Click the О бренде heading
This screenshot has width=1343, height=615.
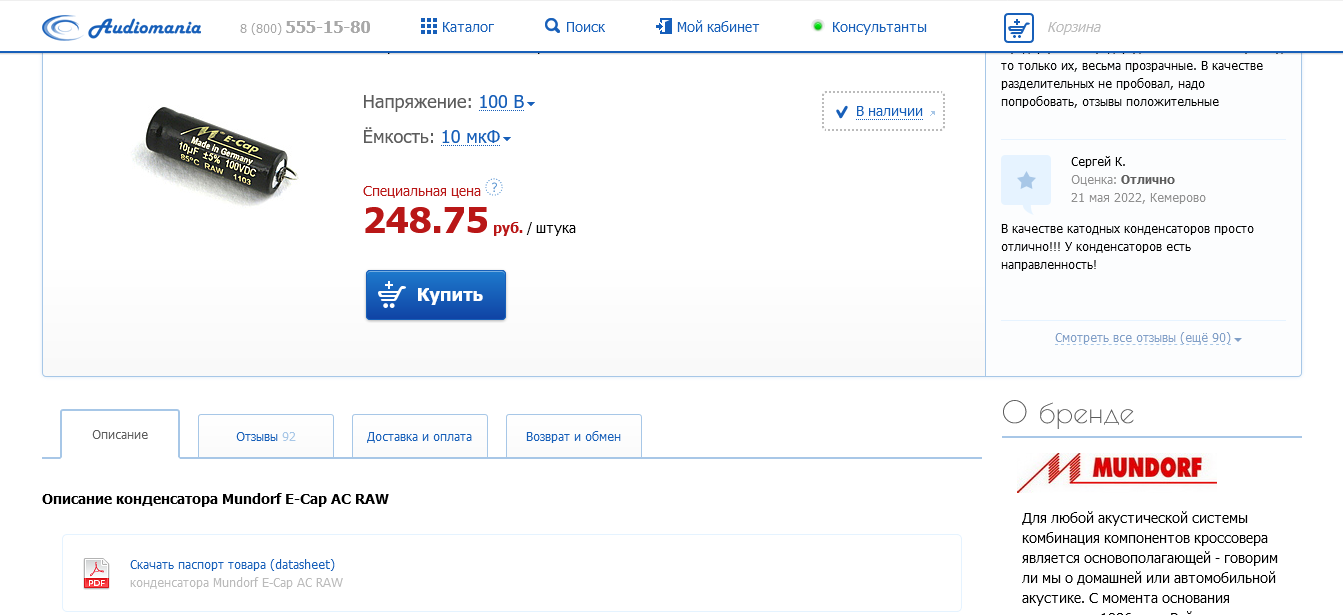click(x=1068, y=413)
